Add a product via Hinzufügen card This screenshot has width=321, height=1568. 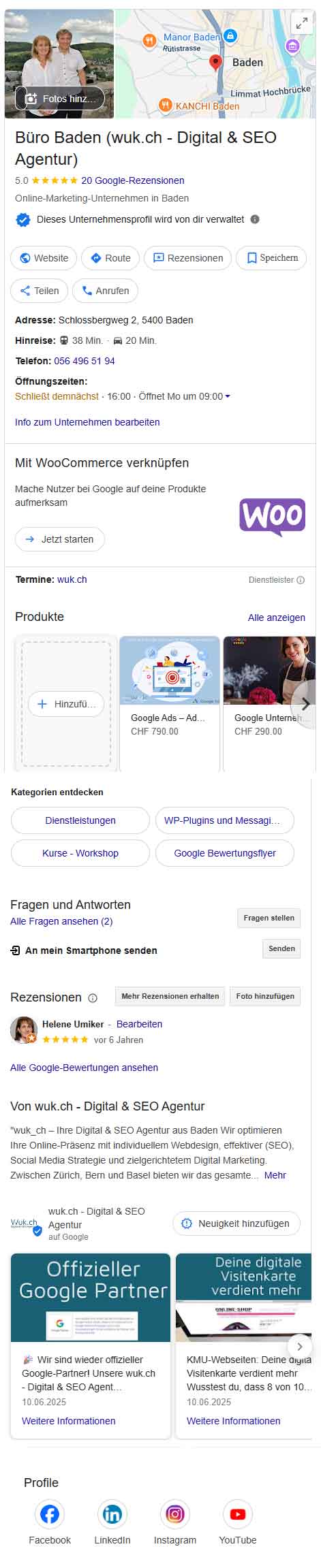click(x=66, y=704)
